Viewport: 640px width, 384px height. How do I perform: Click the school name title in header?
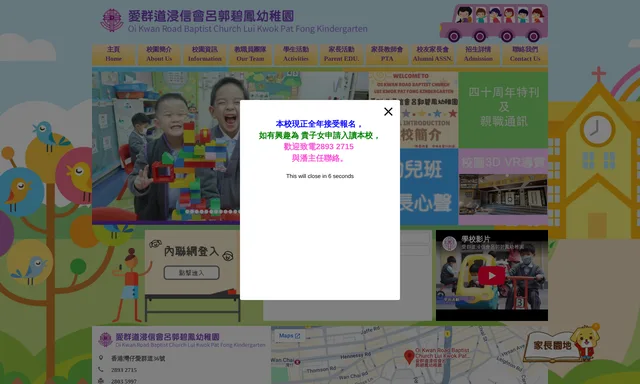click(247, 21)
